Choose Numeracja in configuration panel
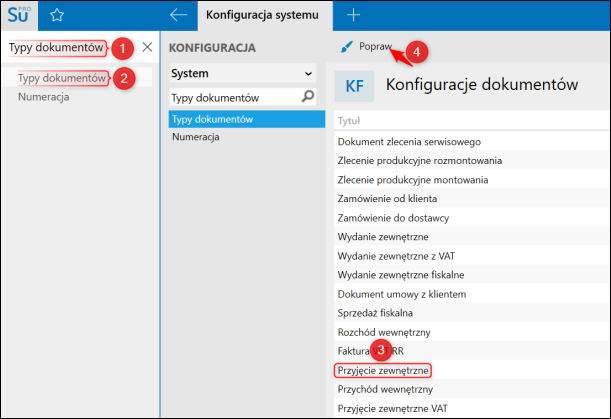611x419 pixels. (x=196, y=137)
